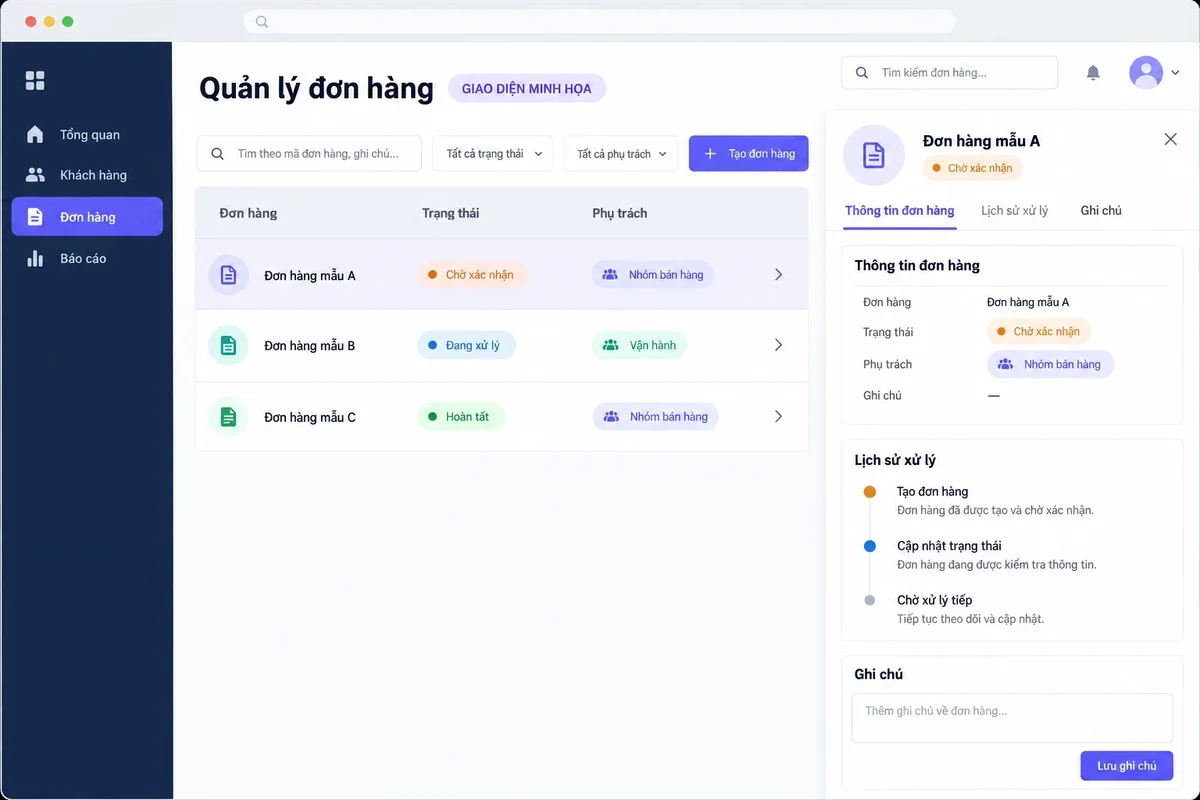Click the Phụ trách column header
The width and height of the screenshot is (1200, 800).
point(619,213)
